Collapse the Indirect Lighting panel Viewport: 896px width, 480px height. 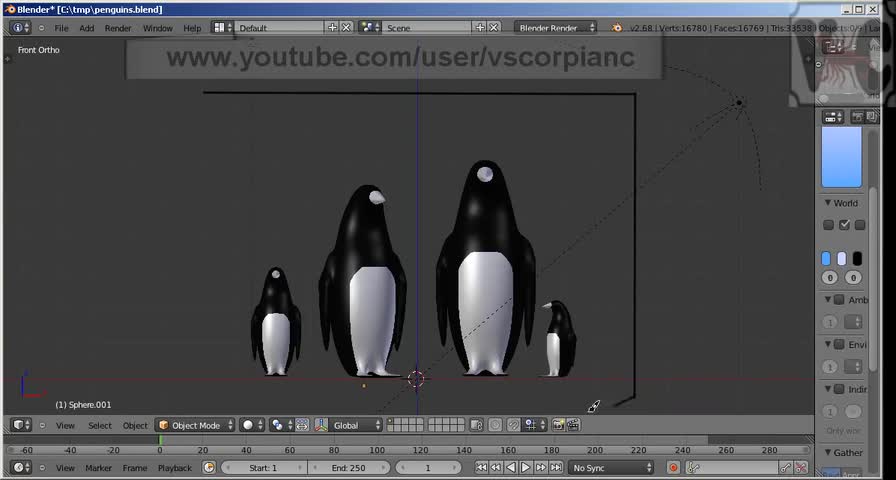tap(827, 389)
